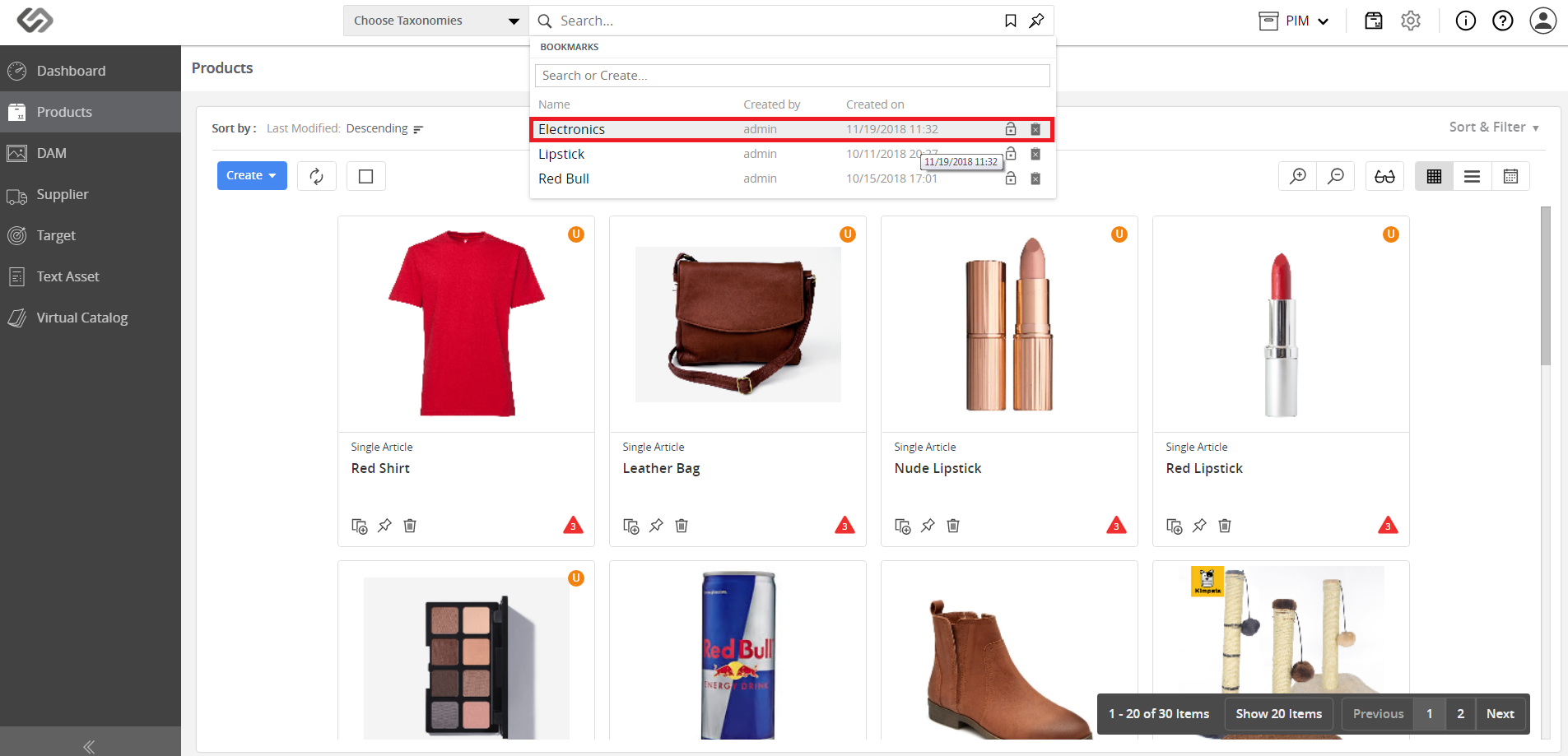This screenshot has height=756, width=1568.
Task: Change the Descending sort order
Action: tap(384, 128)
